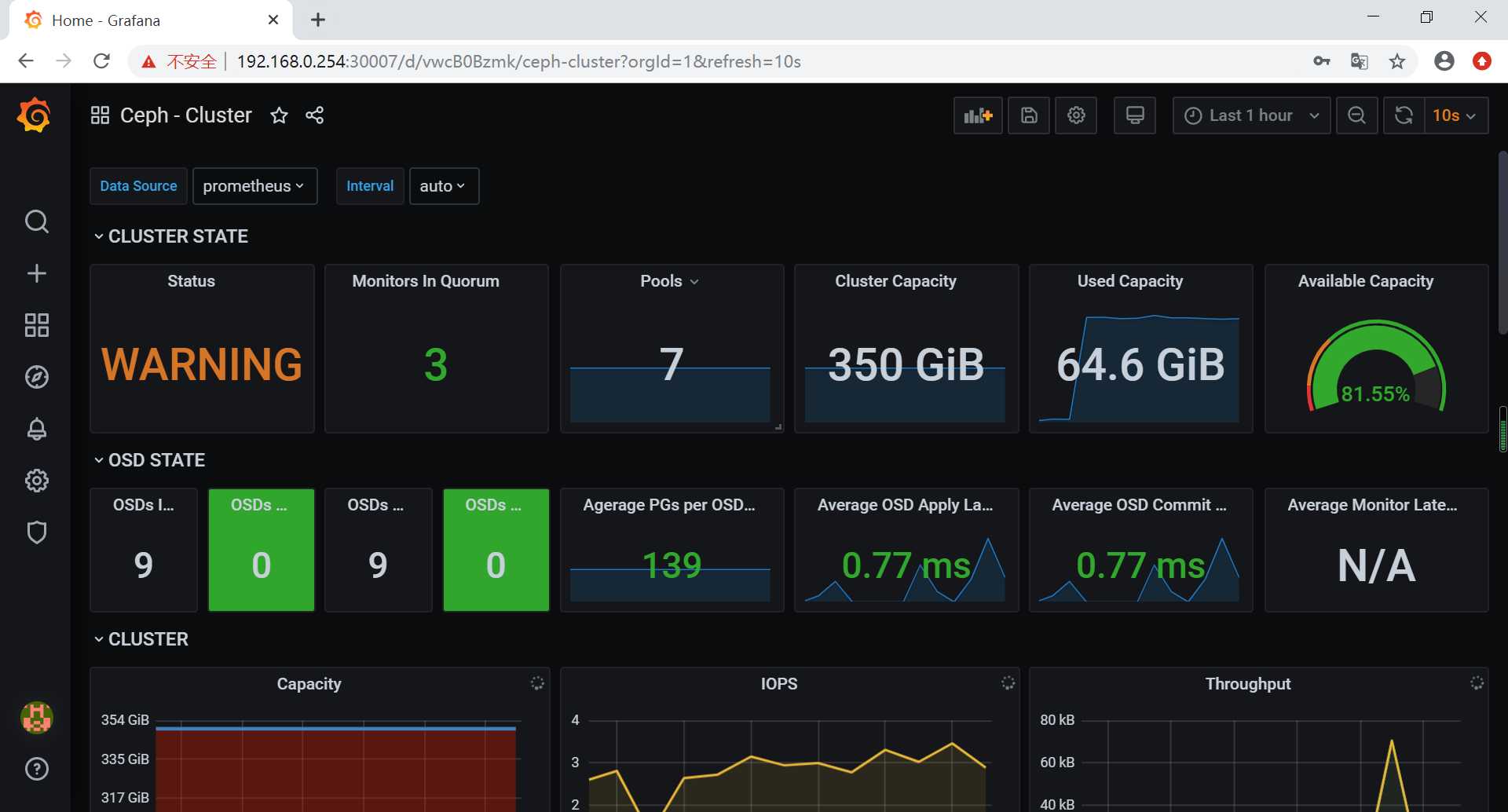Click the page vertical scrollbar
Screen dimensions: 1508x812
click(x=1503, y=243)
